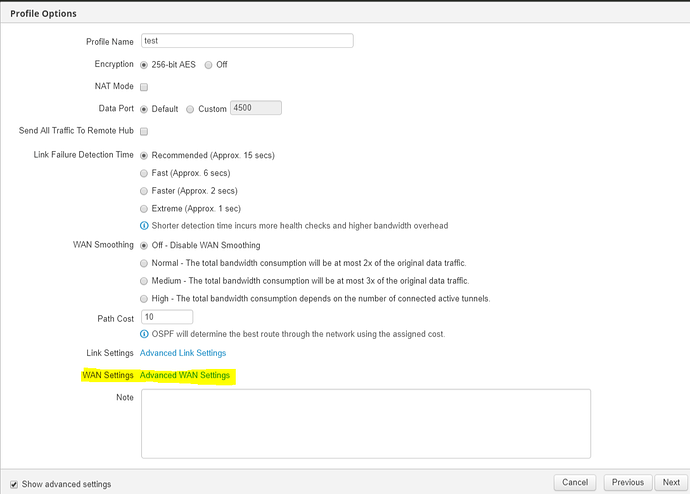Screen dimensions: 690x494
Task: Click the Profile Name text field
Action: (x=246, y=41)
